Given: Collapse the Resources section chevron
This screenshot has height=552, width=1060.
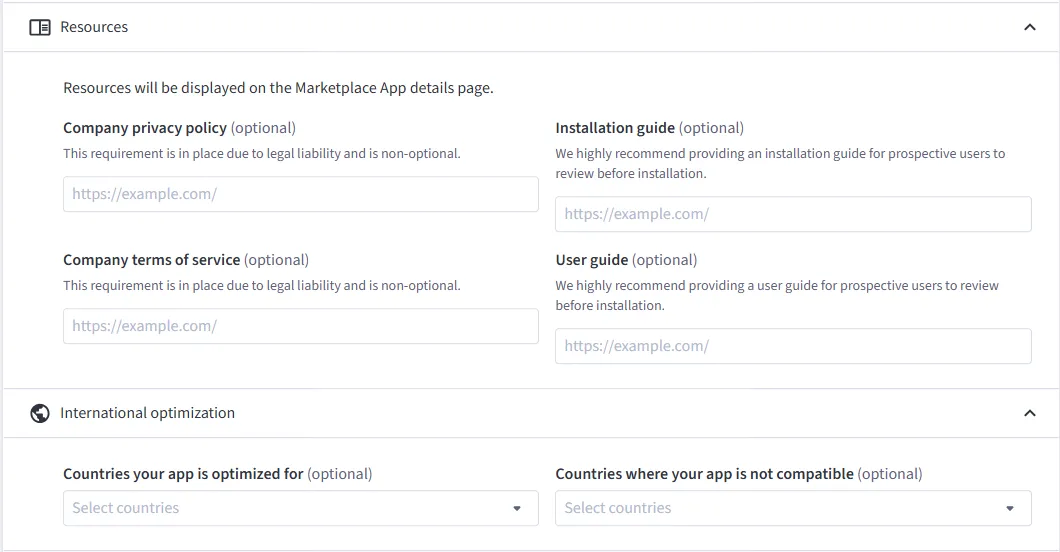Looking at the screenshot, I should [x=1030, y=27].
